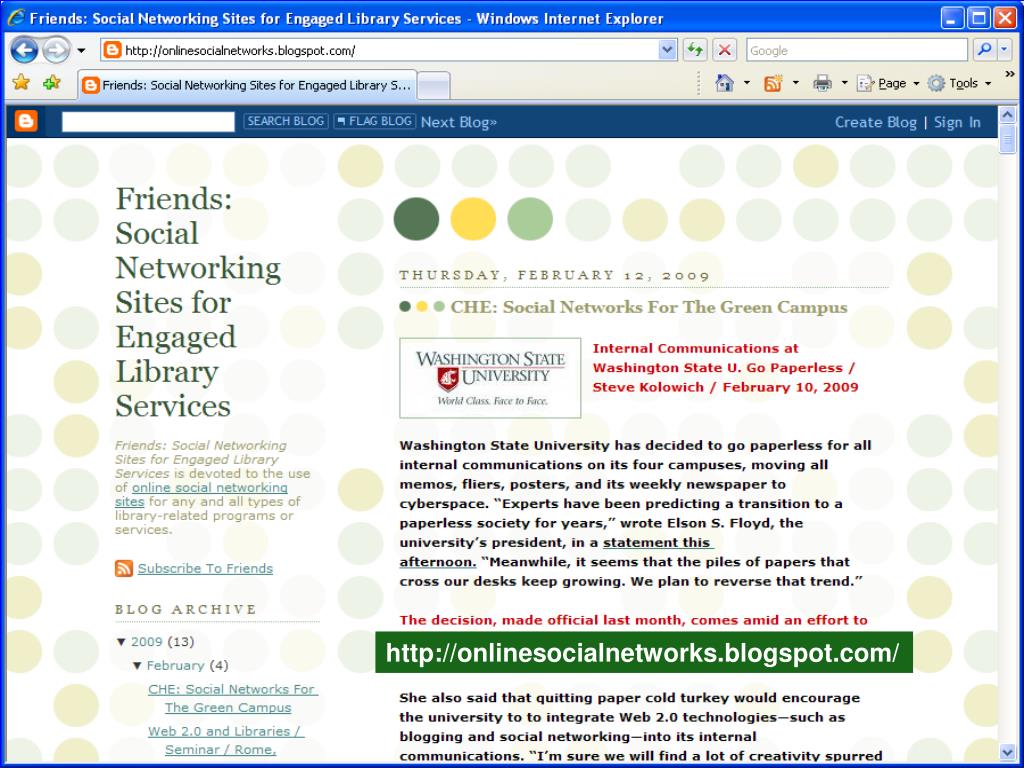Screen dimensions: 1024x768
Task: Open search provider options dropdown arrow
Action: coord(1004,50)
